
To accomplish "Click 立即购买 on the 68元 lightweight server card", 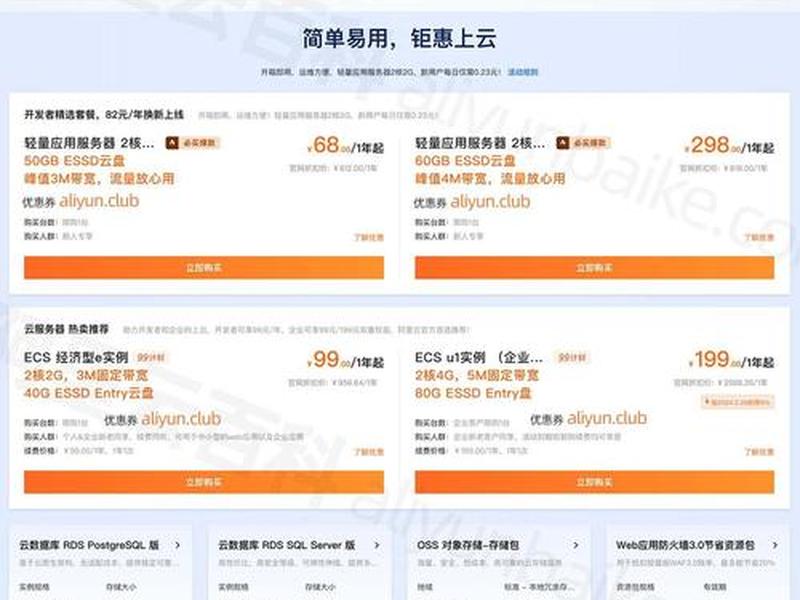I will [x=204, y=267].
